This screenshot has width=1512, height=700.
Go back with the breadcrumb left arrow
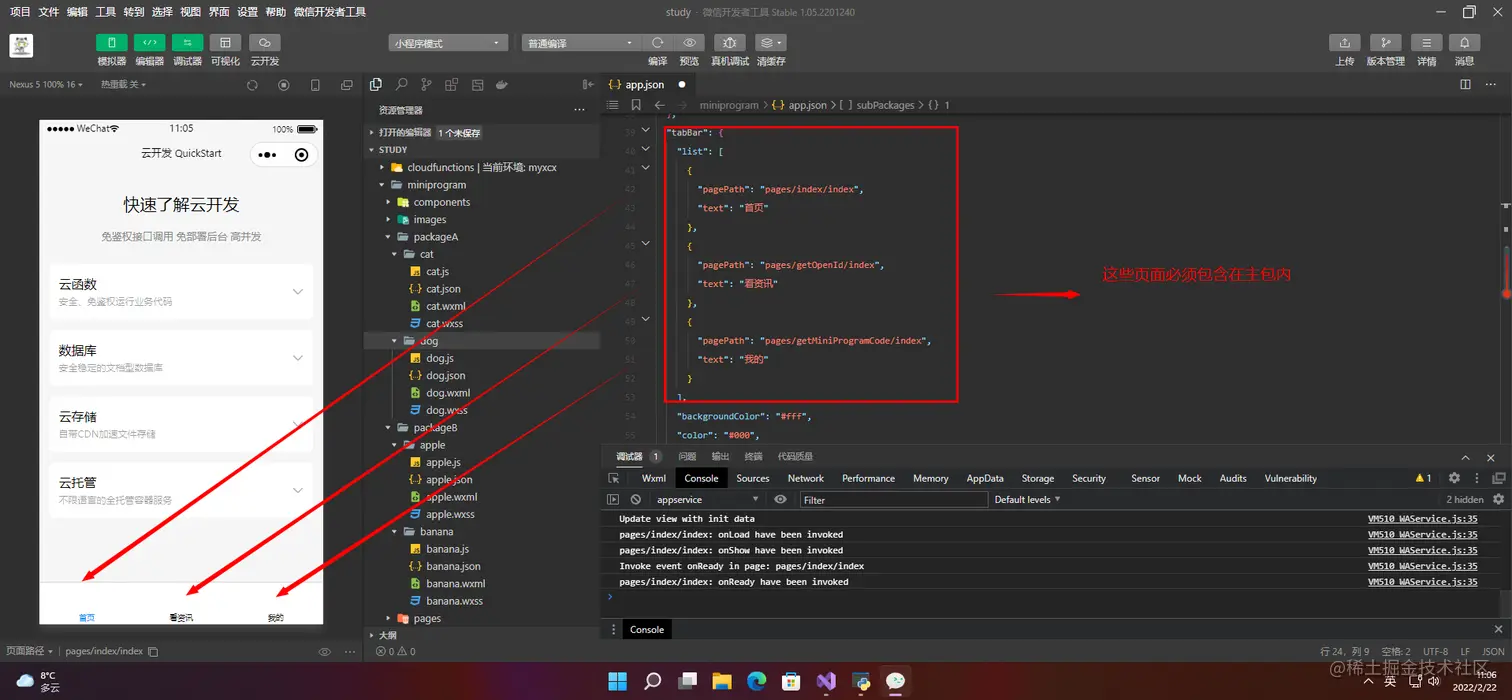[660, 105]
